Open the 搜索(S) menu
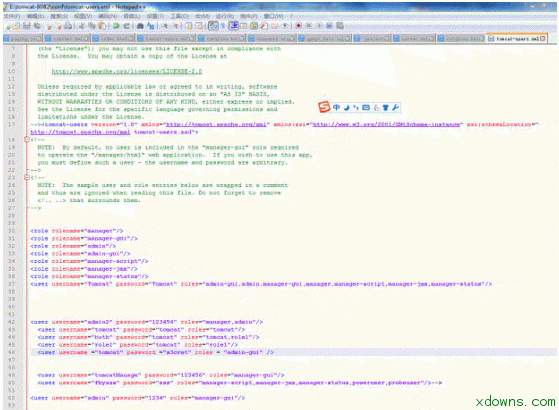Screen dimensions: 559x410 click(59, 16)
